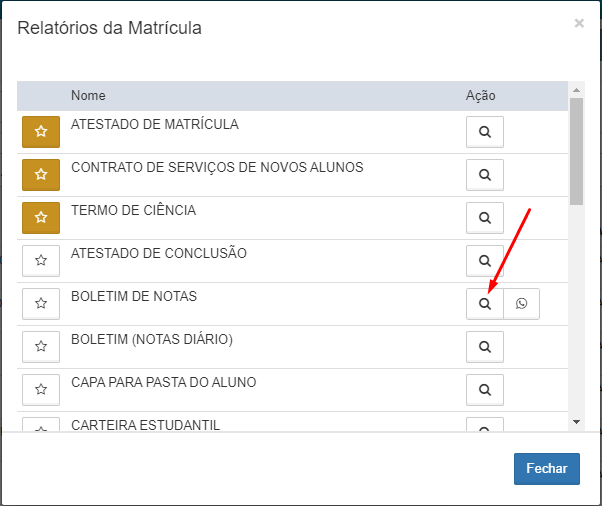Click the scrollbar down arrow
The image size is (602, 506).
point(576,422)
